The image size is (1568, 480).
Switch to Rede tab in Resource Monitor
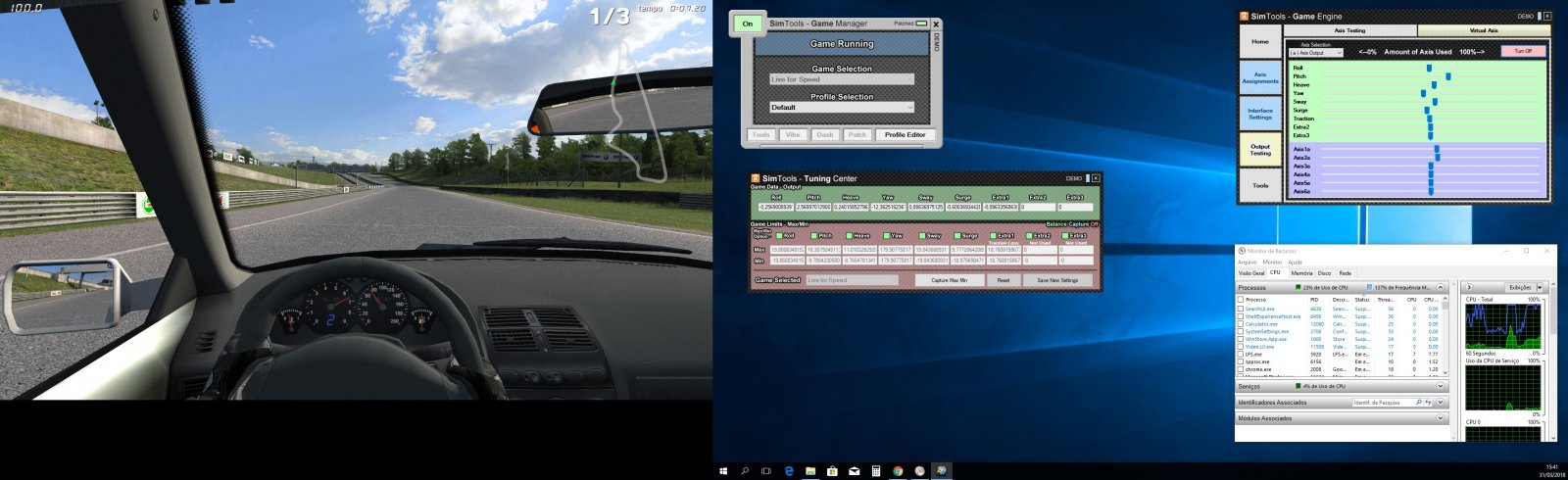[x=1346, y=273]
